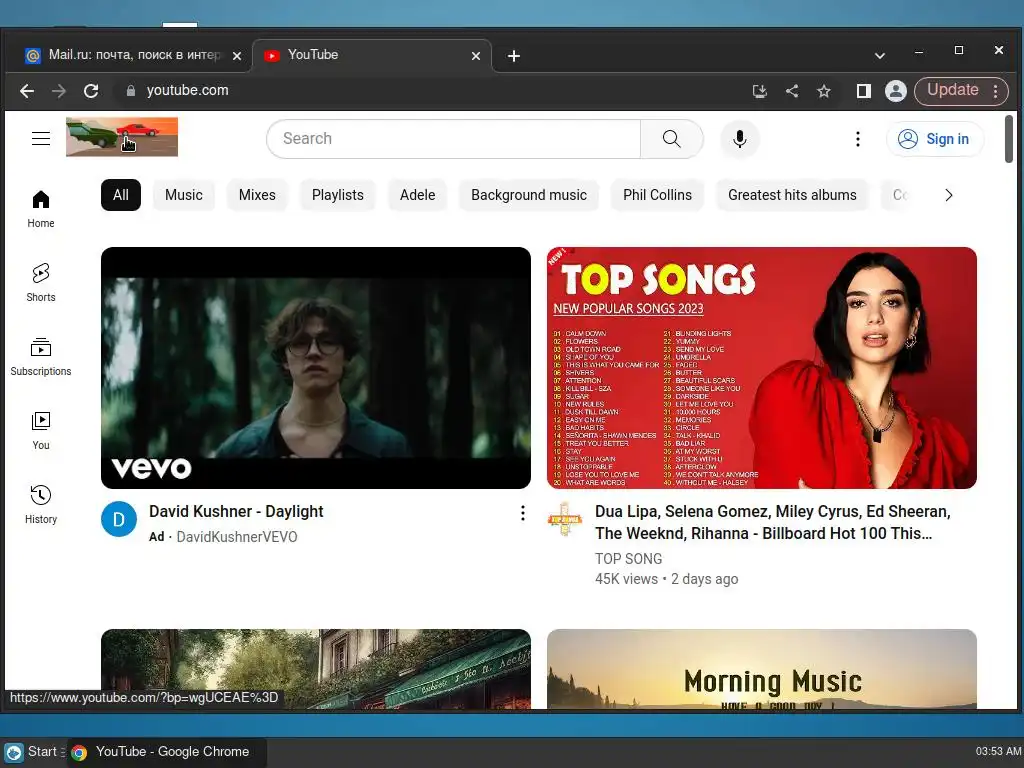Filter by the Playlists chip
The height and width of the screenshot is (768, 1024).
(x=338, y=195)
